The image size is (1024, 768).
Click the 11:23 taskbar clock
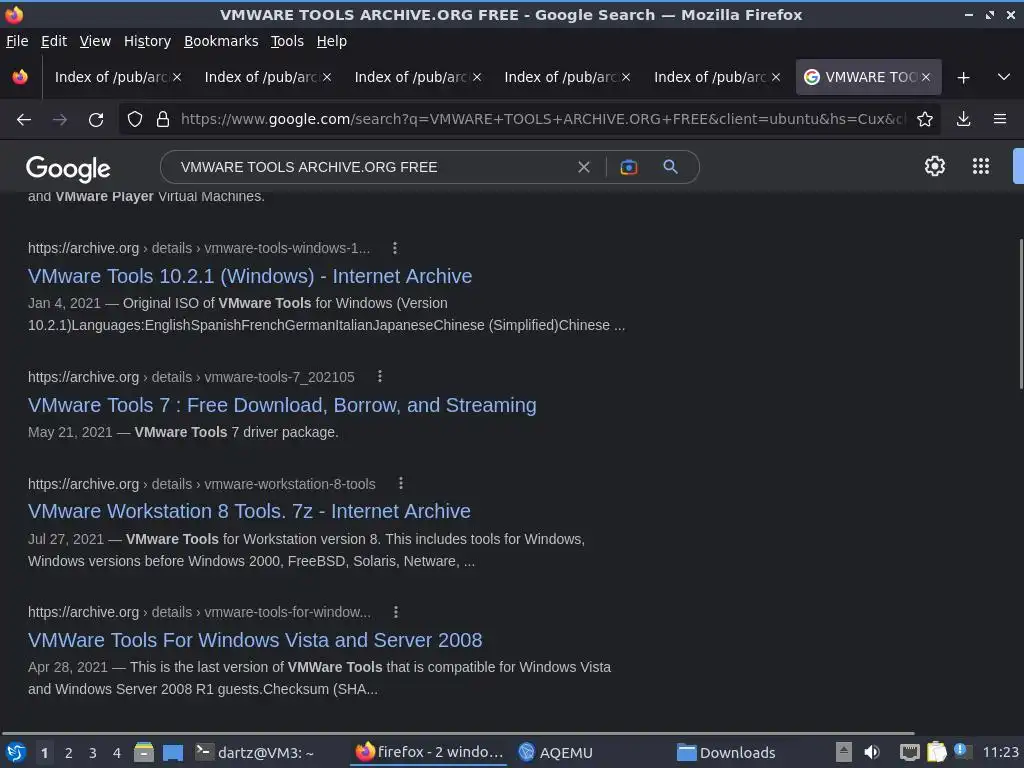1000,752
